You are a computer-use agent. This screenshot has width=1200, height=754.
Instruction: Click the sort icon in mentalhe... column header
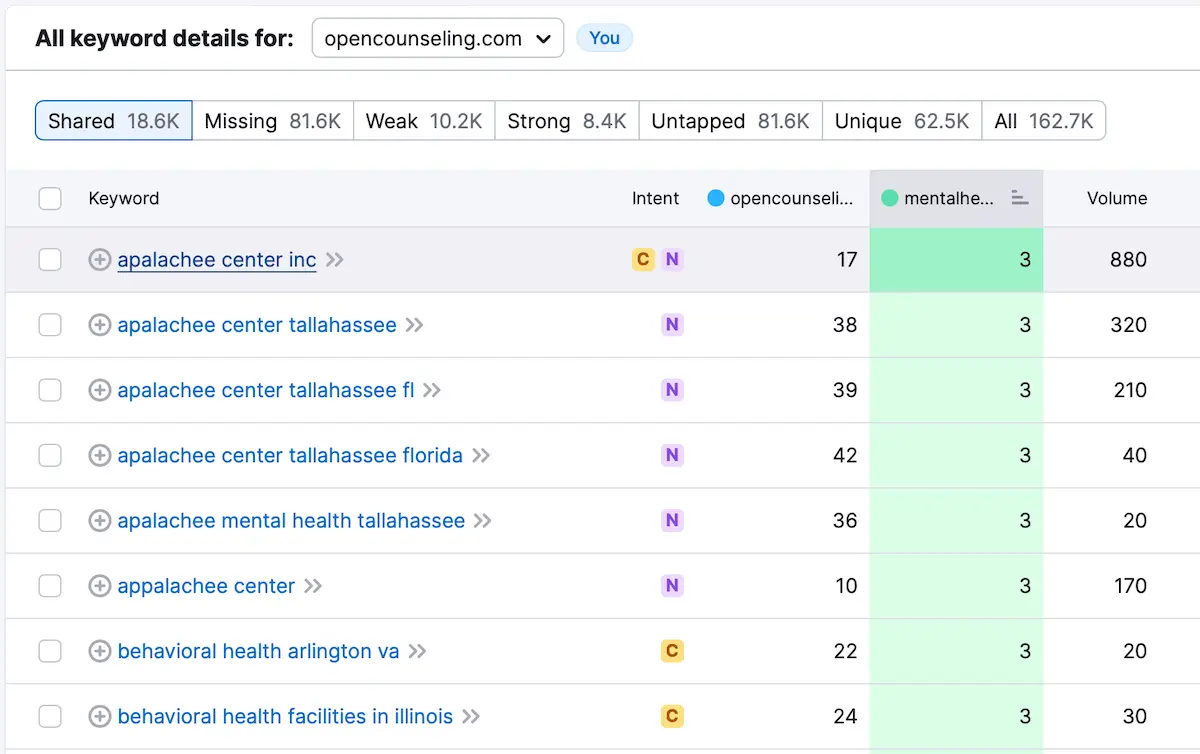(x=1019, y=198)
